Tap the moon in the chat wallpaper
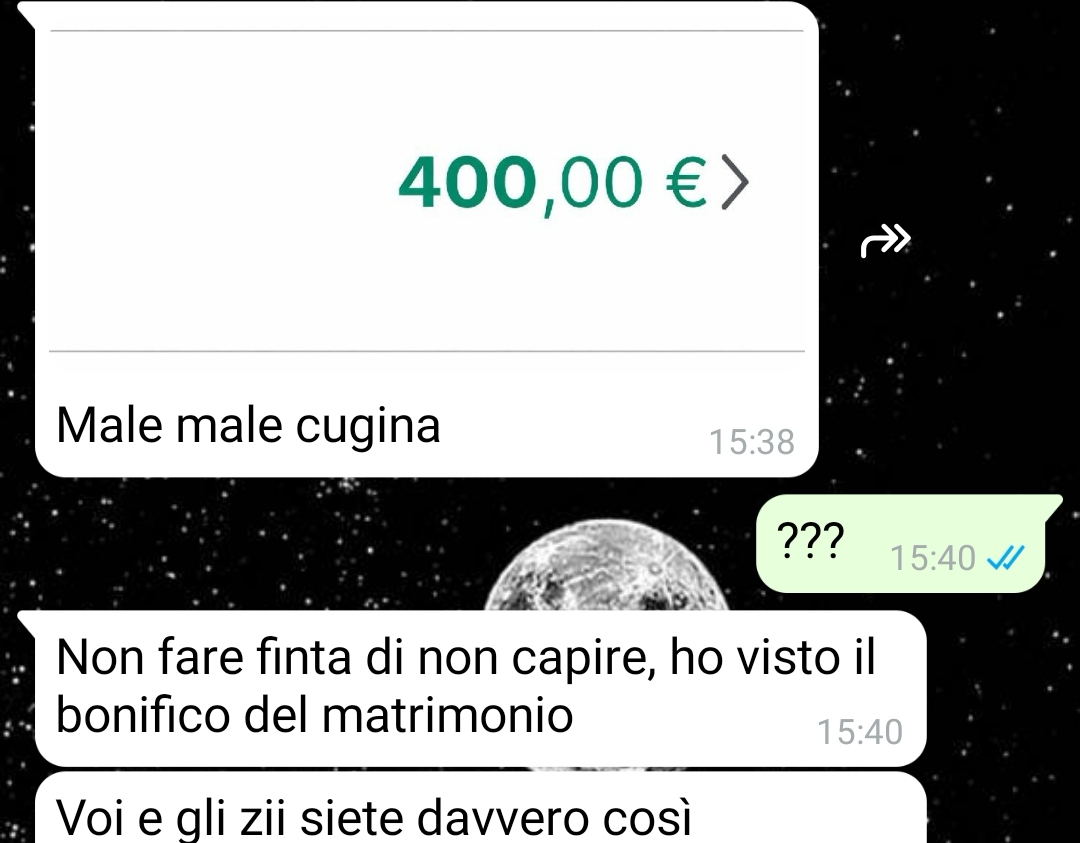The width and height of the screenshot is (1080, 843). click(x=608, y=565)
